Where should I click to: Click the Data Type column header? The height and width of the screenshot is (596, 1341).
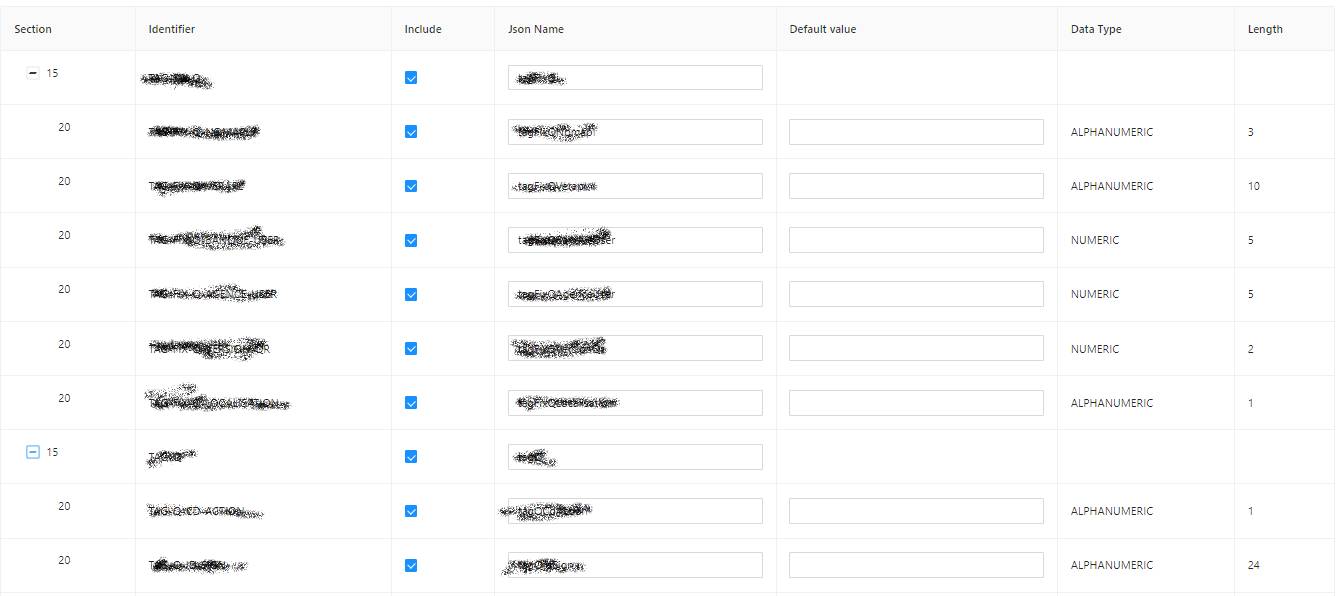click(x=1095, y=29)
